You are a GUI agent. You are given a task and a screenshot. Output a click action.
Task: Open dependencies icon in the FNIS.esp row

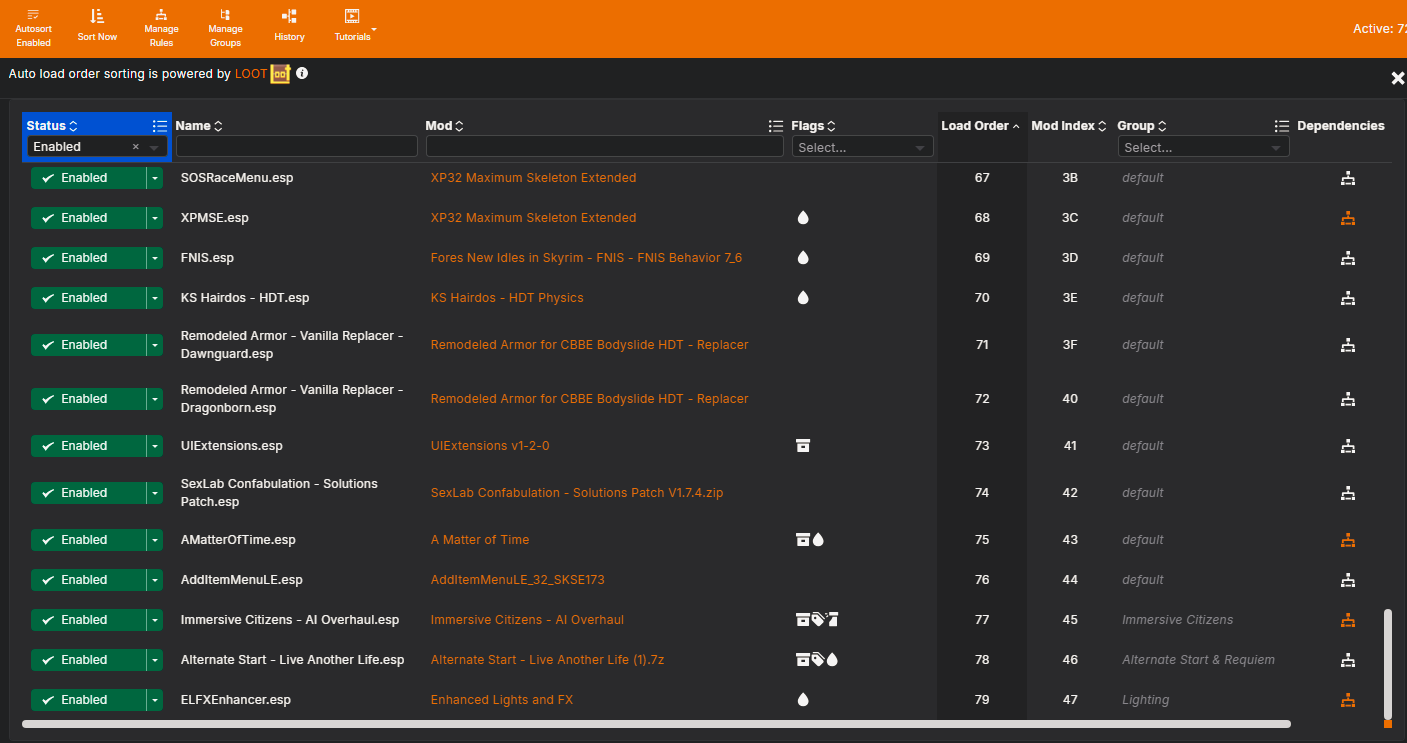[1347, 258]
